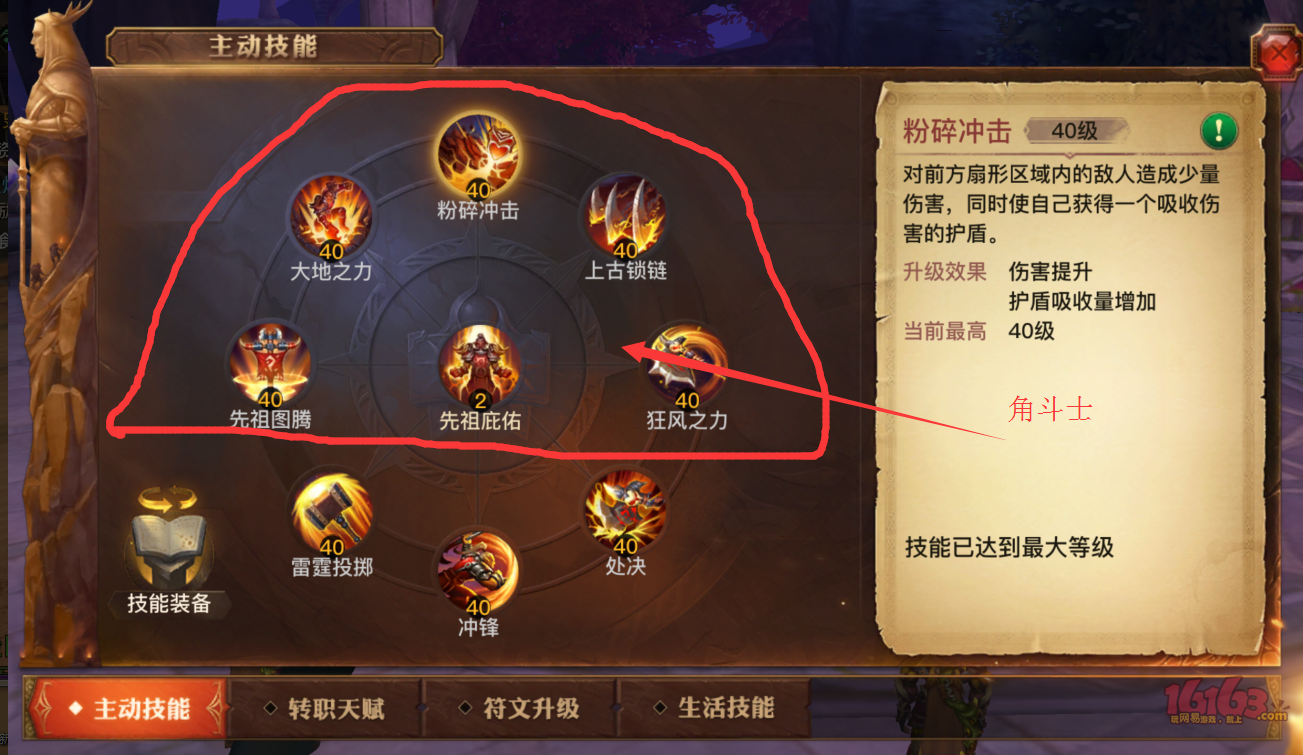The height and width of the screenshot is (755, 1303).
Task: Click the 粉碎冲击 skill title in description
Action: pyautogui.click(x=957, y=131)
